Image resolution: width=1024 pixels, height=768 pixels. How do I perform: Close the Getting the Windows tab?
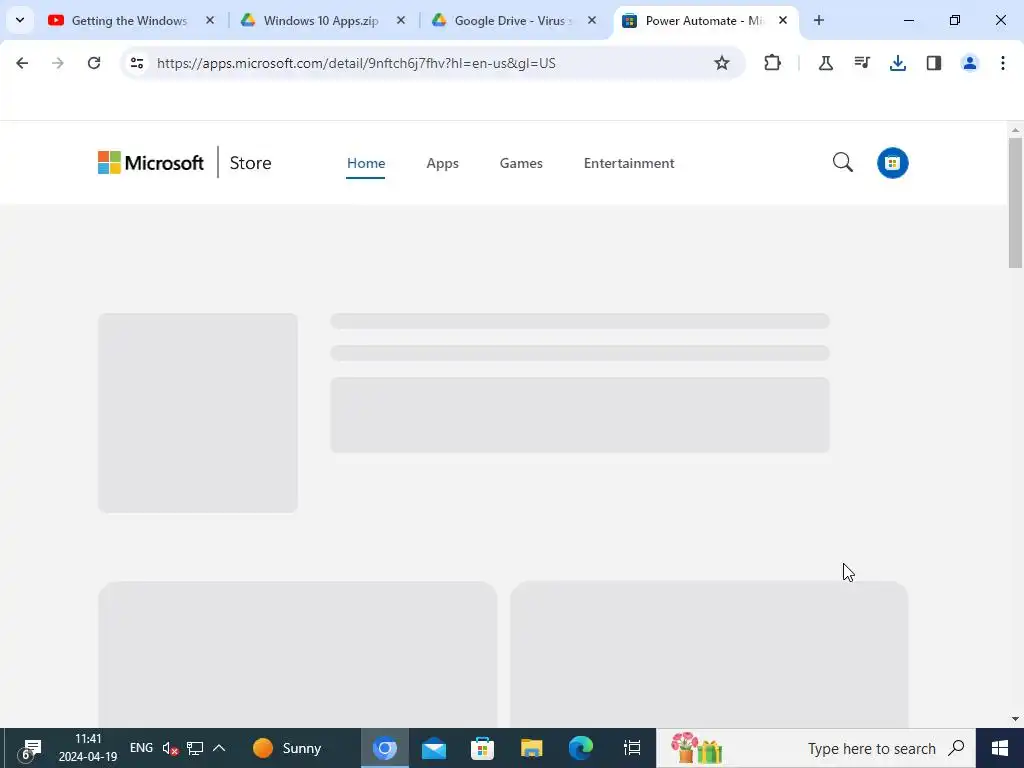coord(210,20)
